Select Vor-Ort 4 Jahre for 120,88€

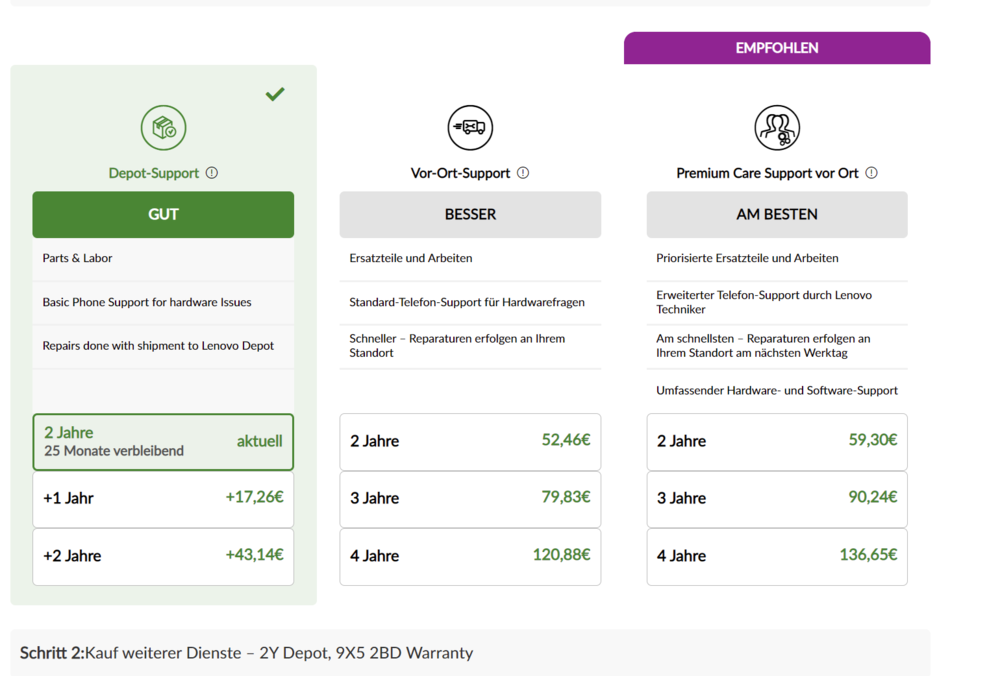pyautogui.click(x=470, y=556)
